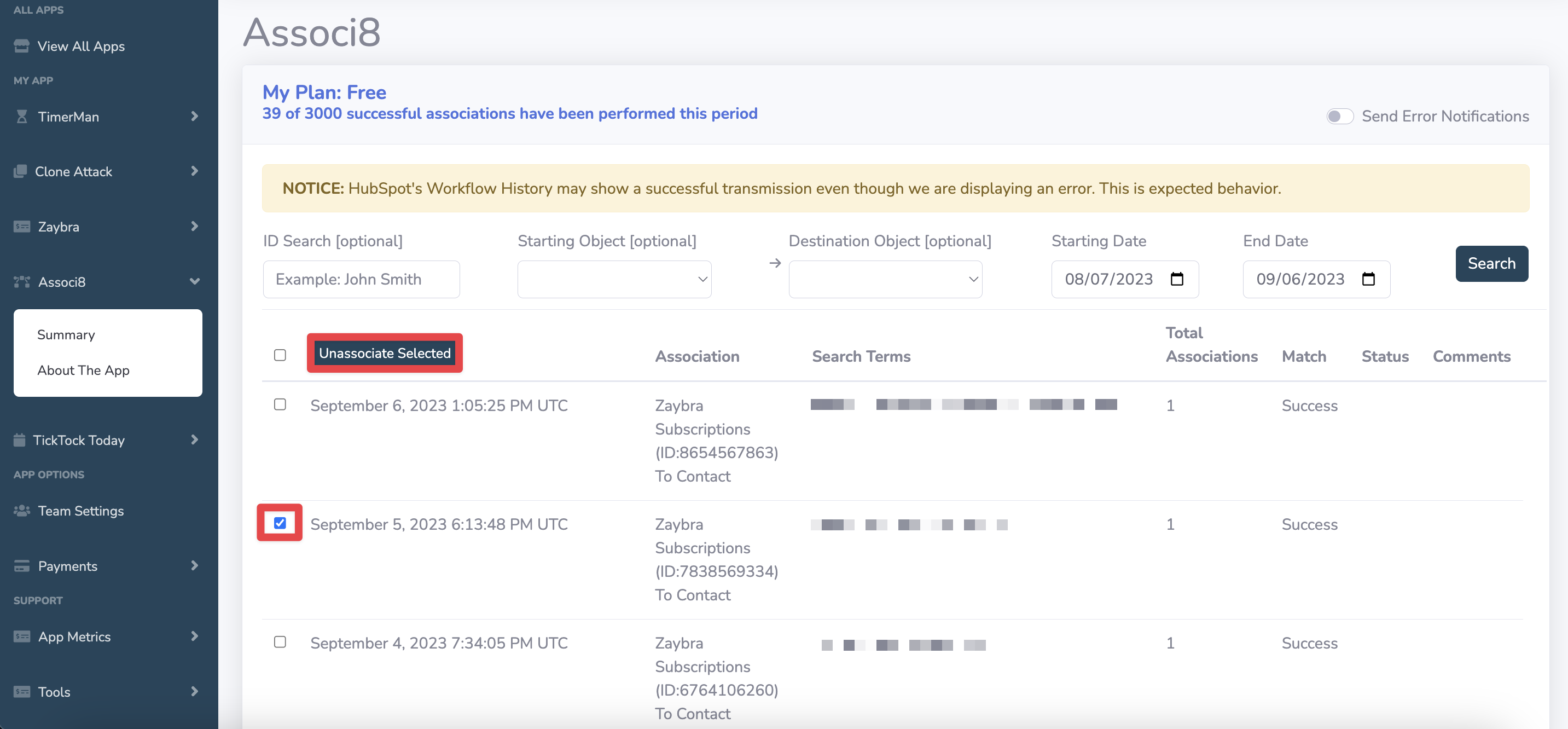Enable the Send Error Notifications toggle
This screenshot has width=1568, height=729.
pyautogui.click(x=1340, y=115)
